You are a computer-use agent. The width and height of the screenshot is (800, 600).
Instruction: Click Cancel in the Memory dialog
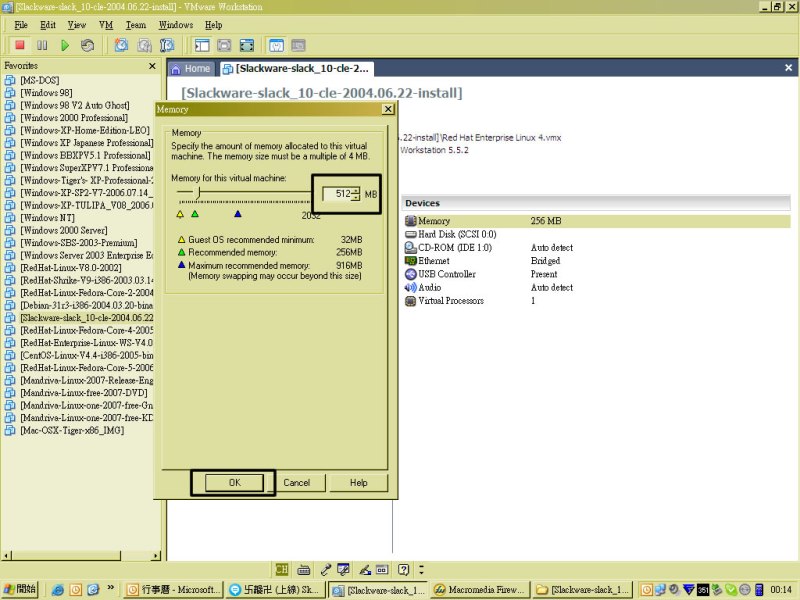pyautogui.click(x=296, y=483)
